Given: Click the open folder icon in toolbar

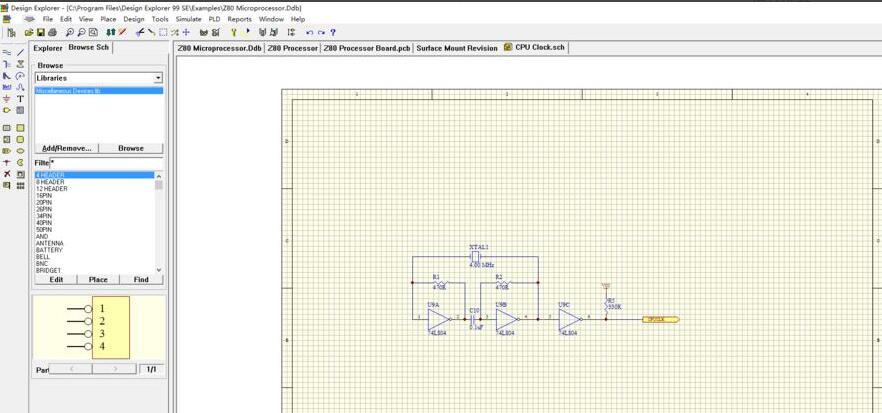Looking at the screenshot, I should click(30, 33).
